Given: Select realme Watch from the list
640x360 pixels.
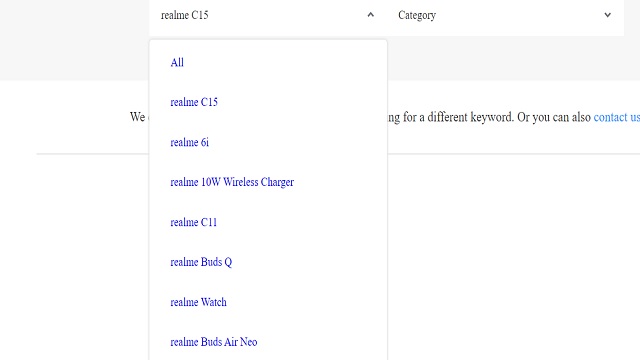Looking at the screenshot, I should point(198,302).
